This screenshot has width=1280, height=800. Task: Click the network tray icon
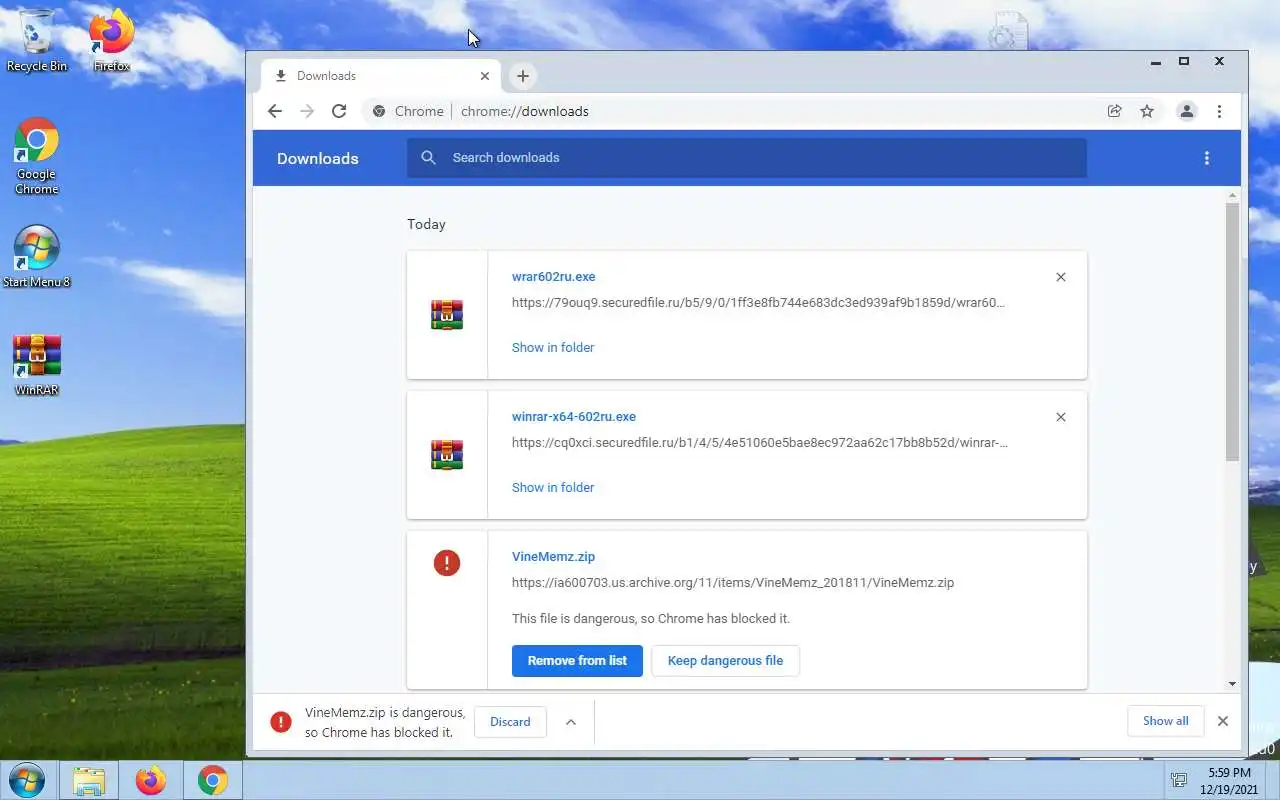[x=1179, y=780]
